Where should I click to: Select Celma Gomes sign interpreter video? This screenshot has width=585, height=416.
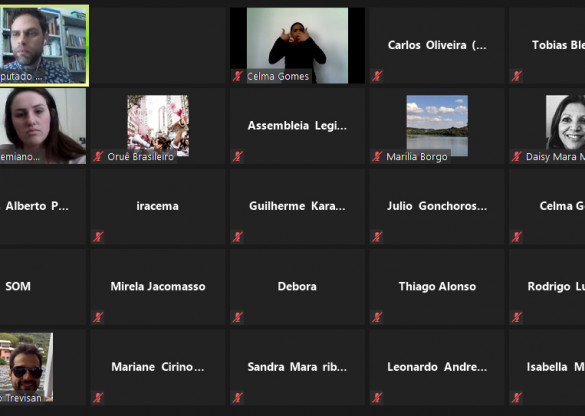point(297,46)
